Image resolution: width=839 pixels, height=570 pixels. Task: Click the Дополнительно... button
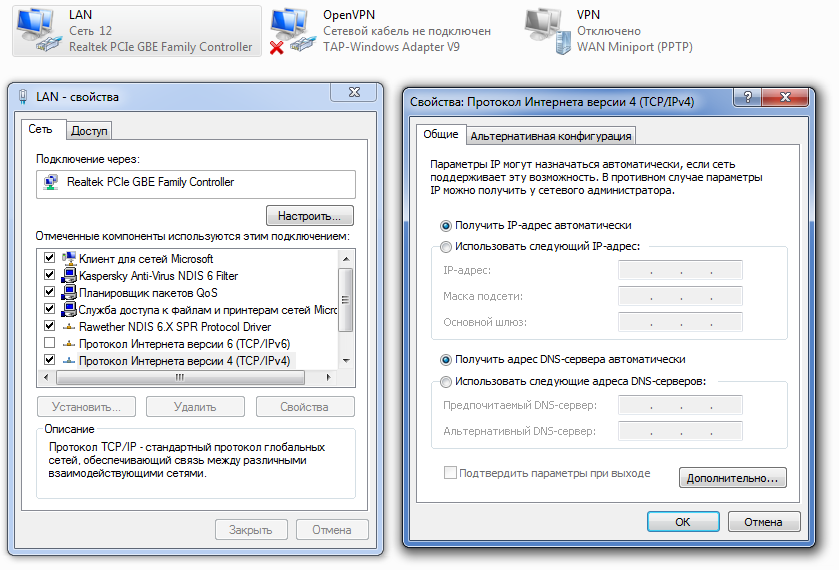(733, 478)
